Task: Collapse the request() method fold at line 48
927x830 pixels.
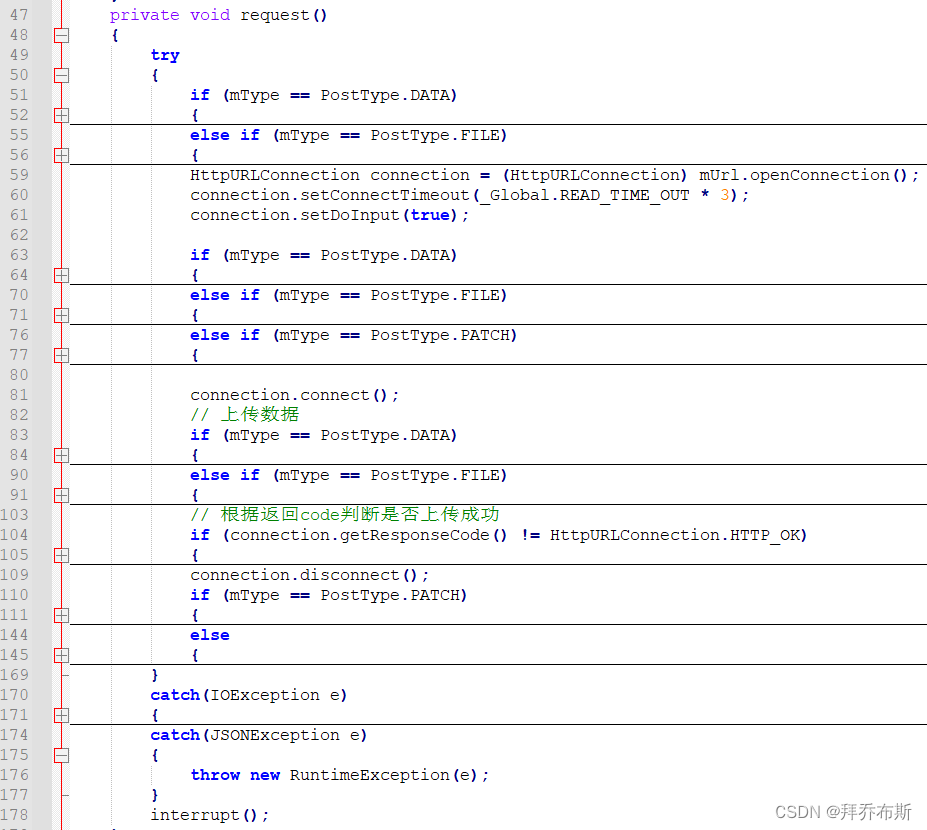Action: point(61,35)
